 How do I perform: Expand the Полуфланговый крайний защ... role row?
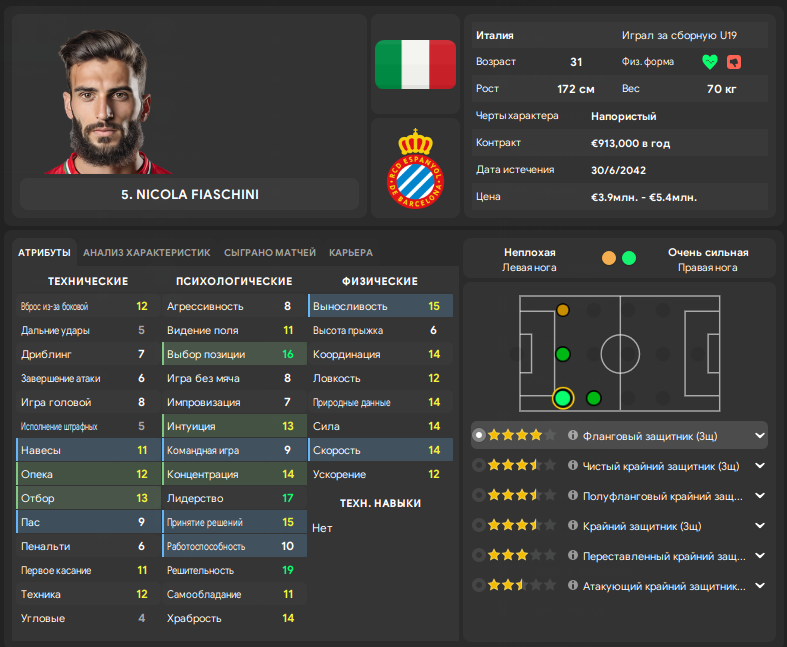760,496
